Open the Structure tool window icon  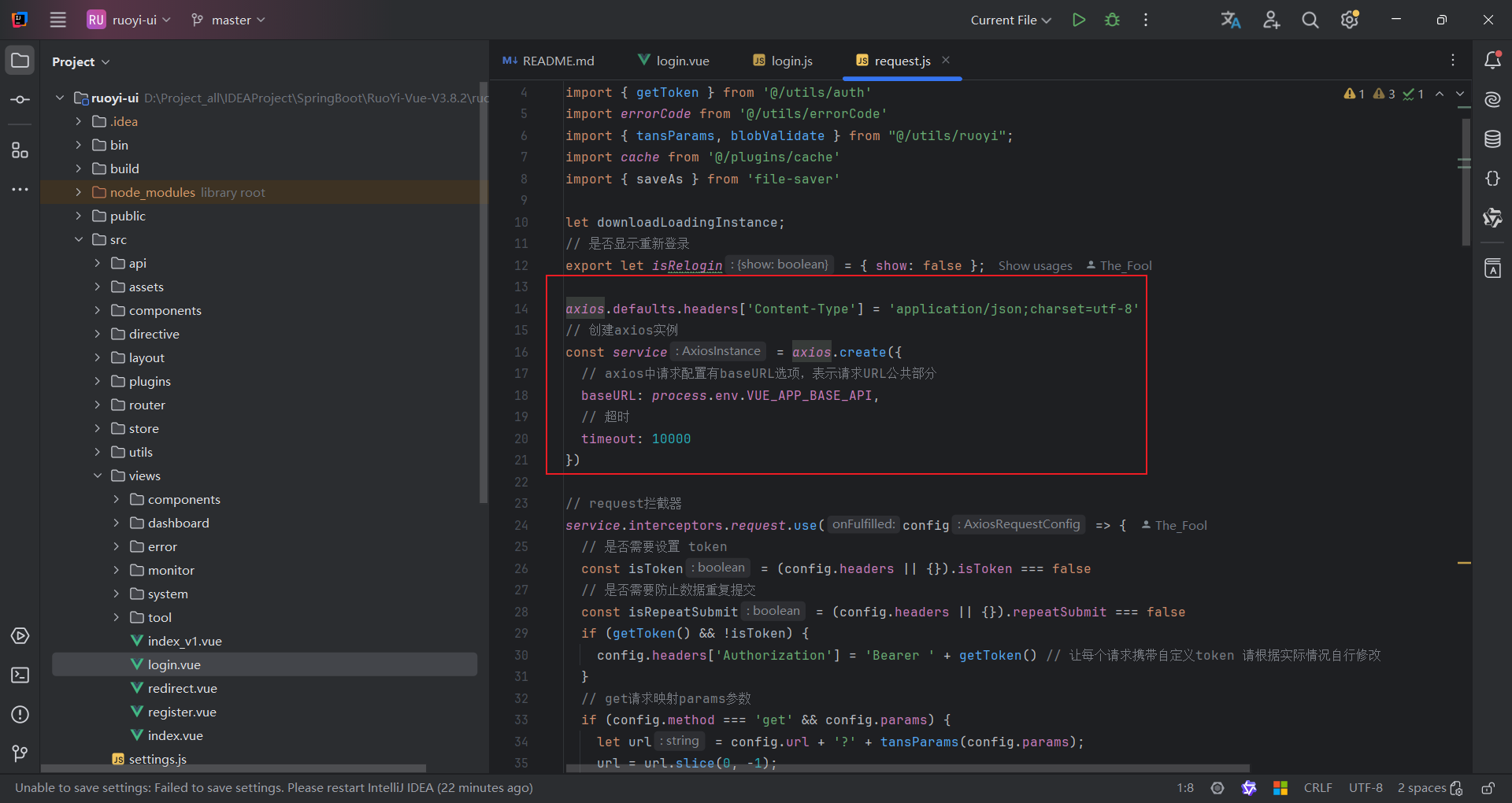pyautogui.click(x=20, y=150)
